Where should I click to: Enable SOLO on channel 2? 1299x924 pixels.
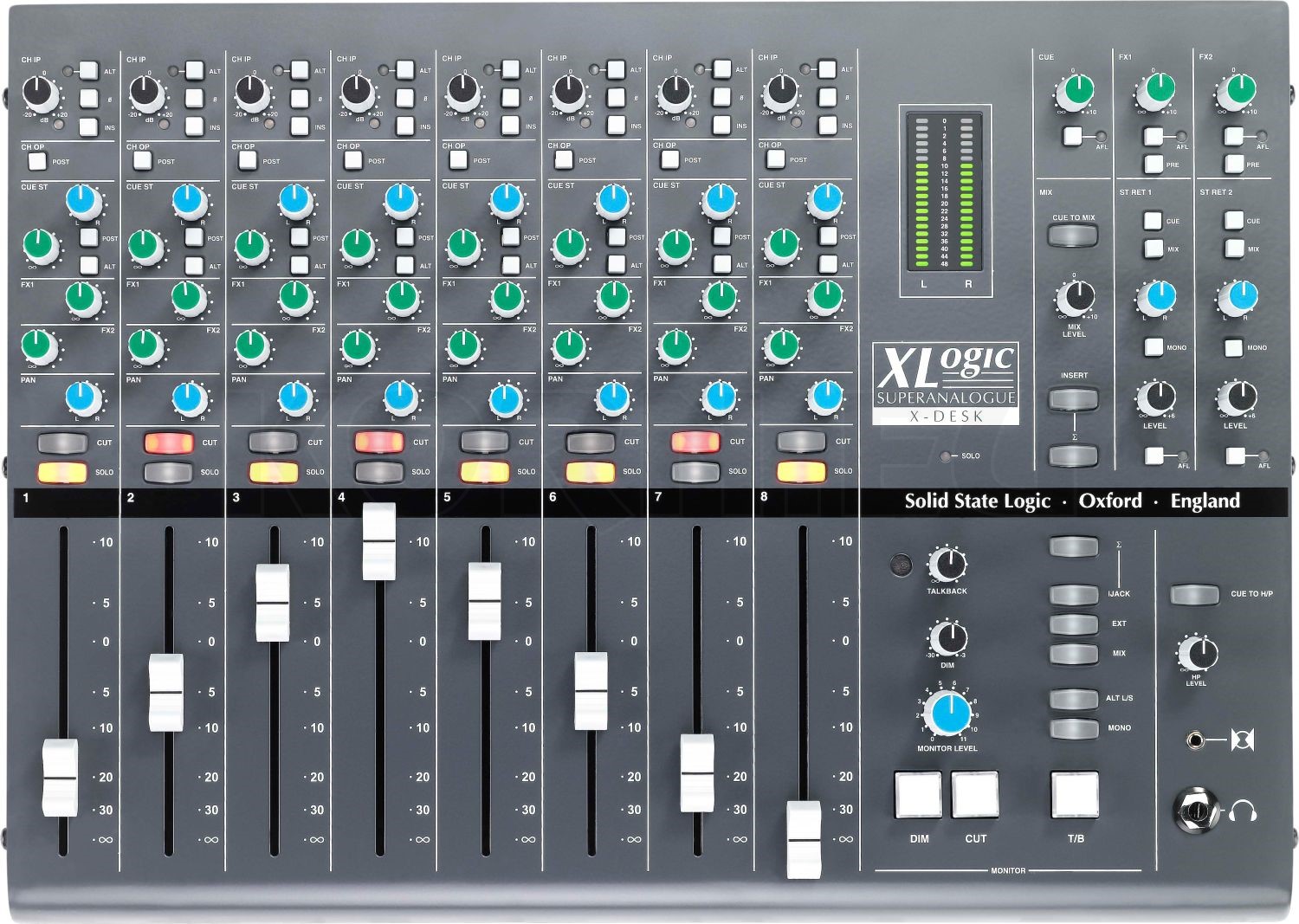(169, 472)
